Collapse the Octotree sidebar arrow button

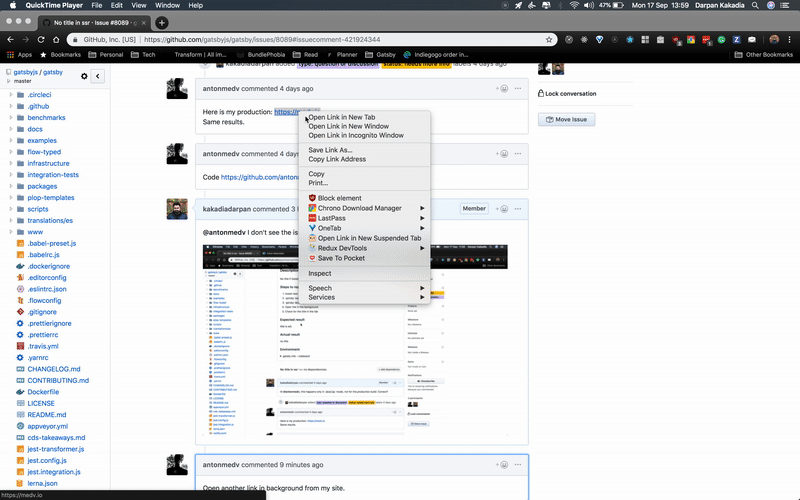(x=97, y=77)
